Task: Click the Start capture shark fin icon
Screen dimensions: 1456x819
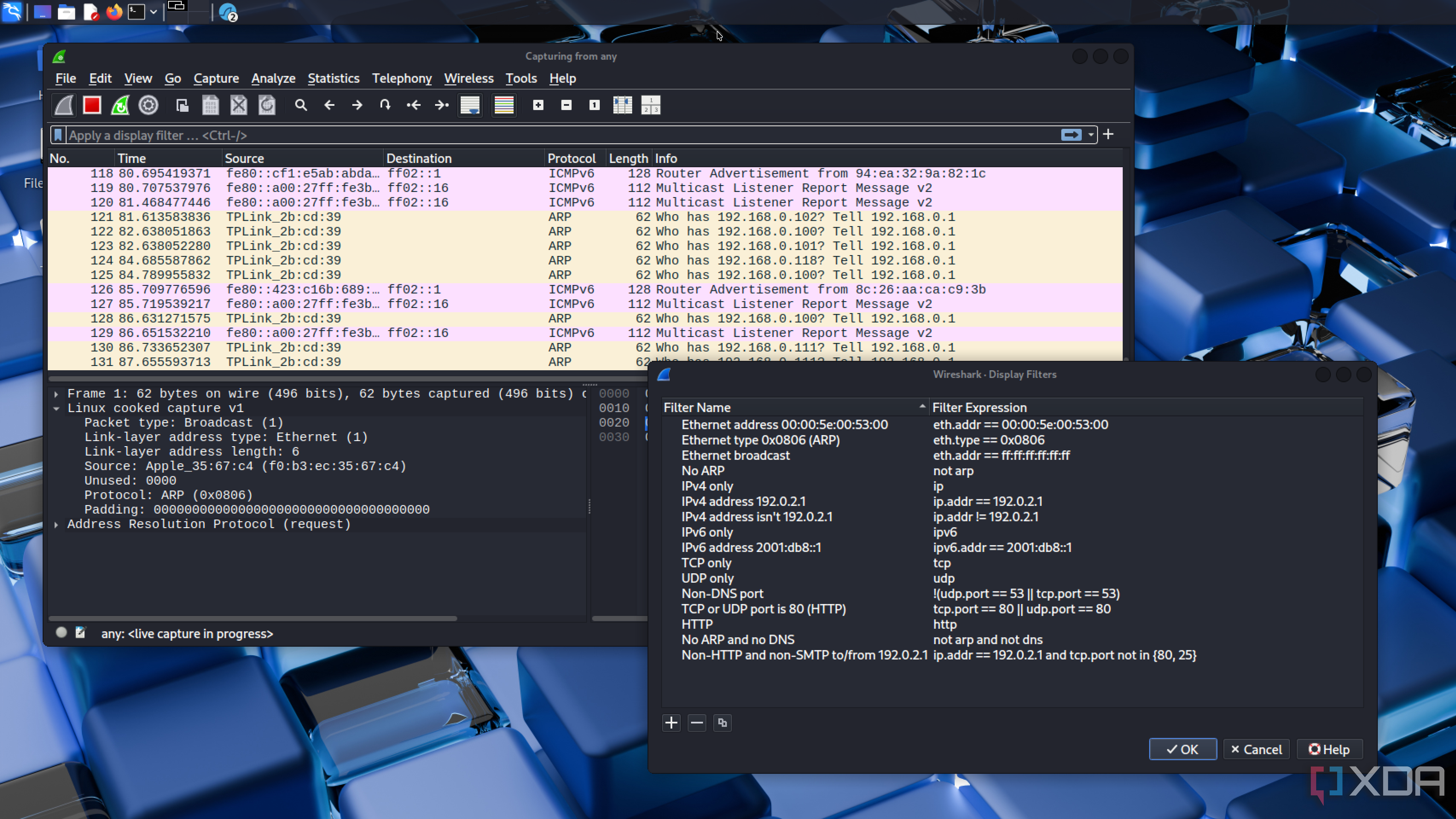Action: [64, 105]
